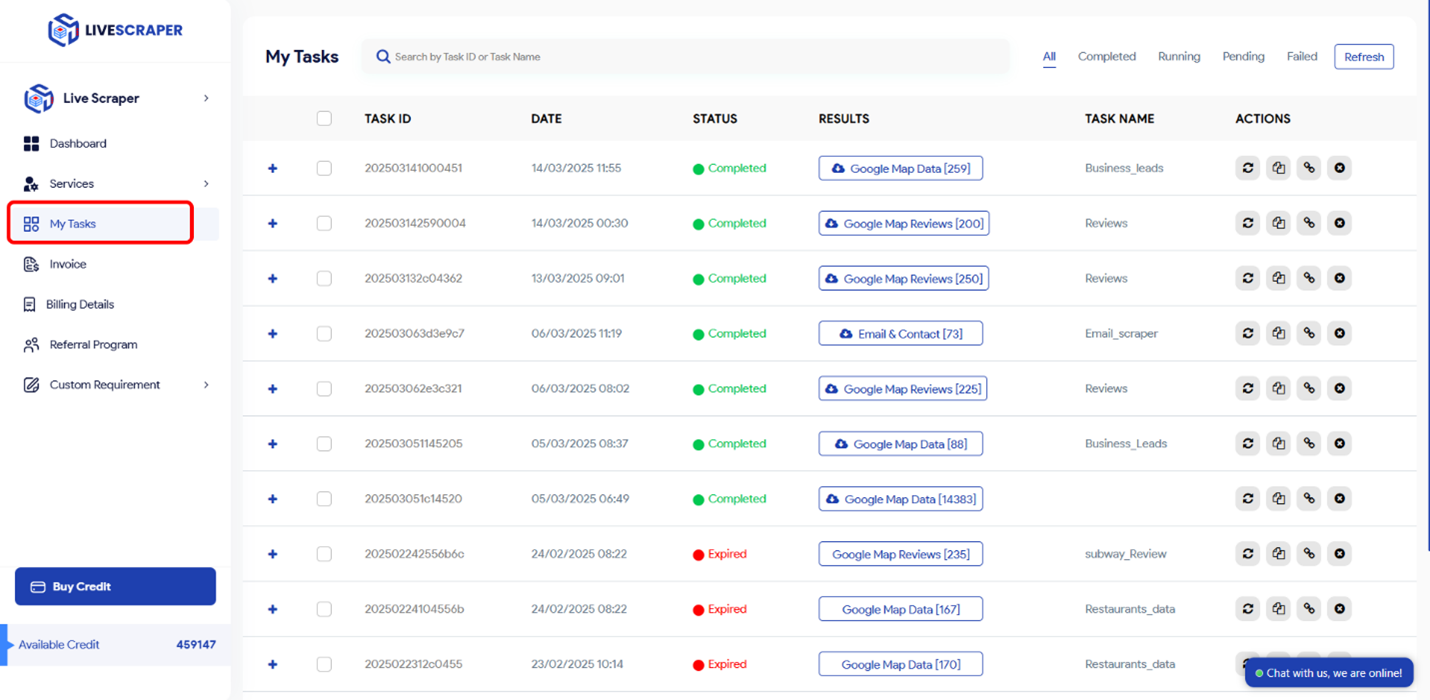1430x700 pixels.
Task: Duplicate task 202503142590004 via copy icon
Action: click(1278, 223)
